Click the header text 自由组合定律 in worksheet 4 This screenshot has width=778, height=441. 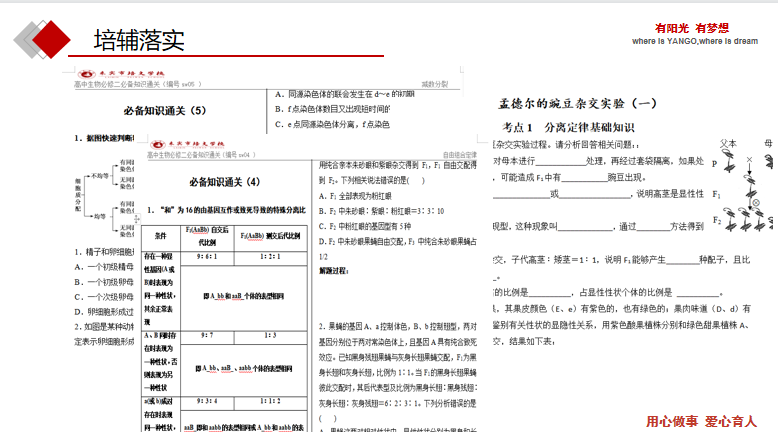(459, 155)
